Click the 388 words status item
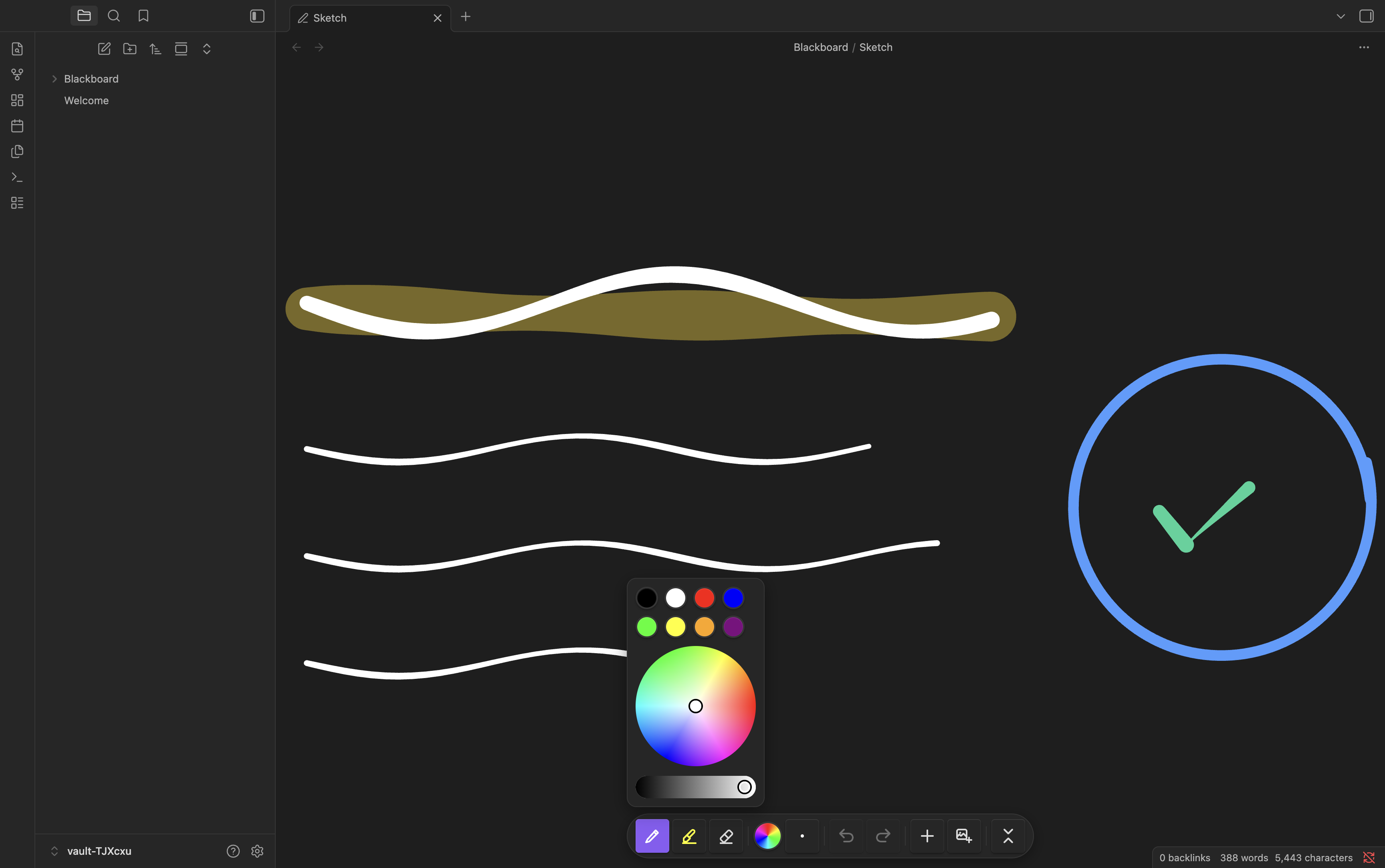The width and height of the screenshot is (1385, 868). click(1244, 858)
